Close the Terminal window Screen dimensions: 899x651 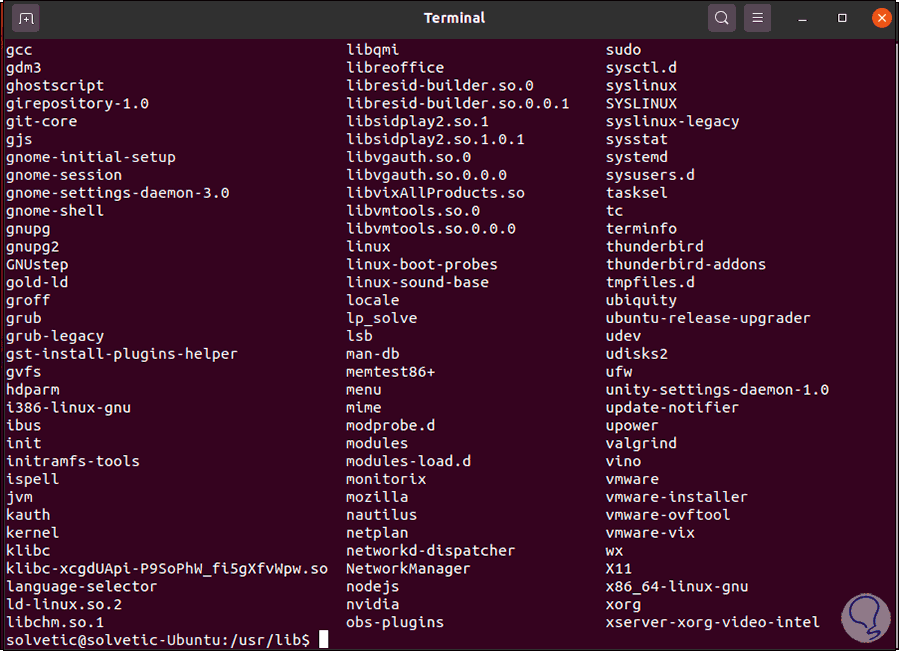(x=880, y=18)
